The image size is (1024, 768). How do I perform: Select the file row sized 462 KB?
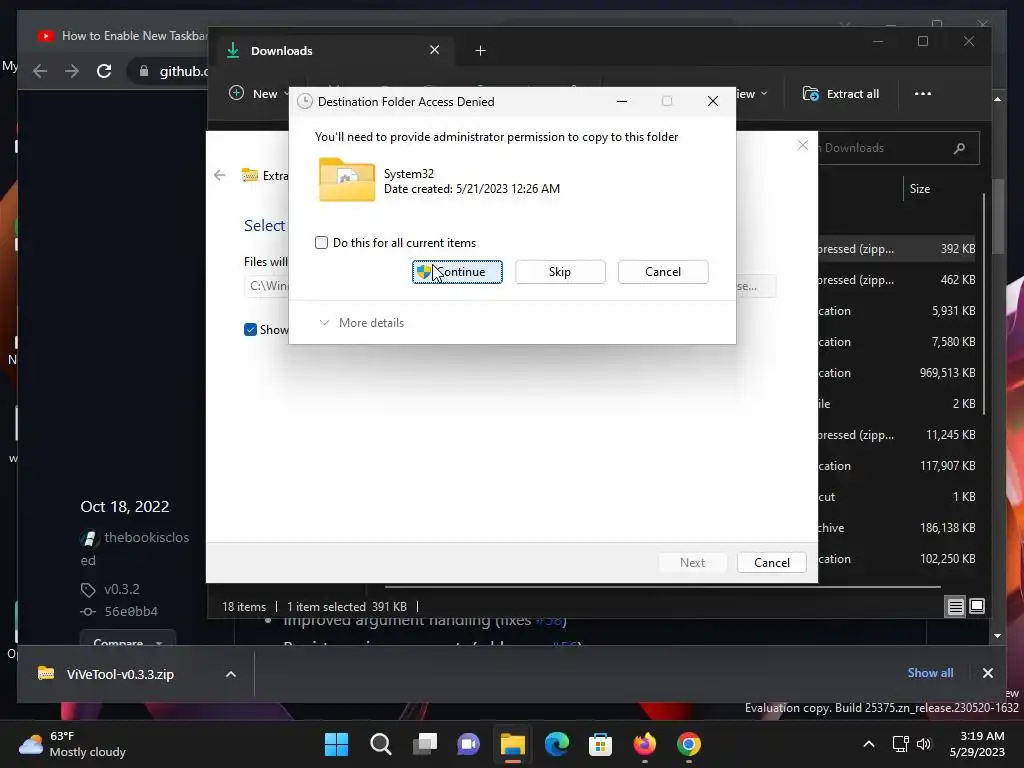[897, 280]
